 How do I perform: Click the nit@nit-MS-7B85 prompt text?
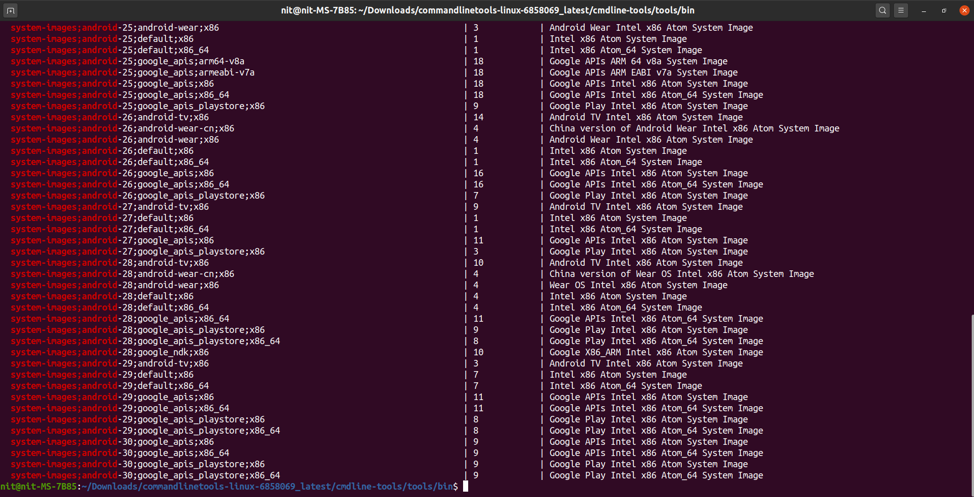click(x=38, y=487)
